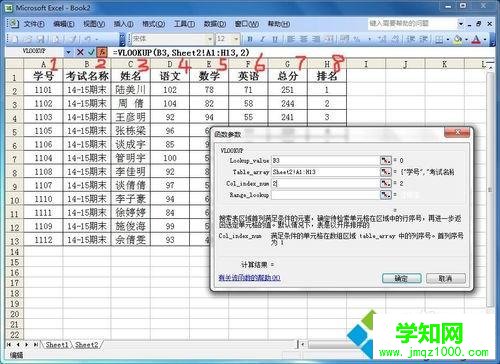Toggle Italic formatting

(x=262, y=39)
